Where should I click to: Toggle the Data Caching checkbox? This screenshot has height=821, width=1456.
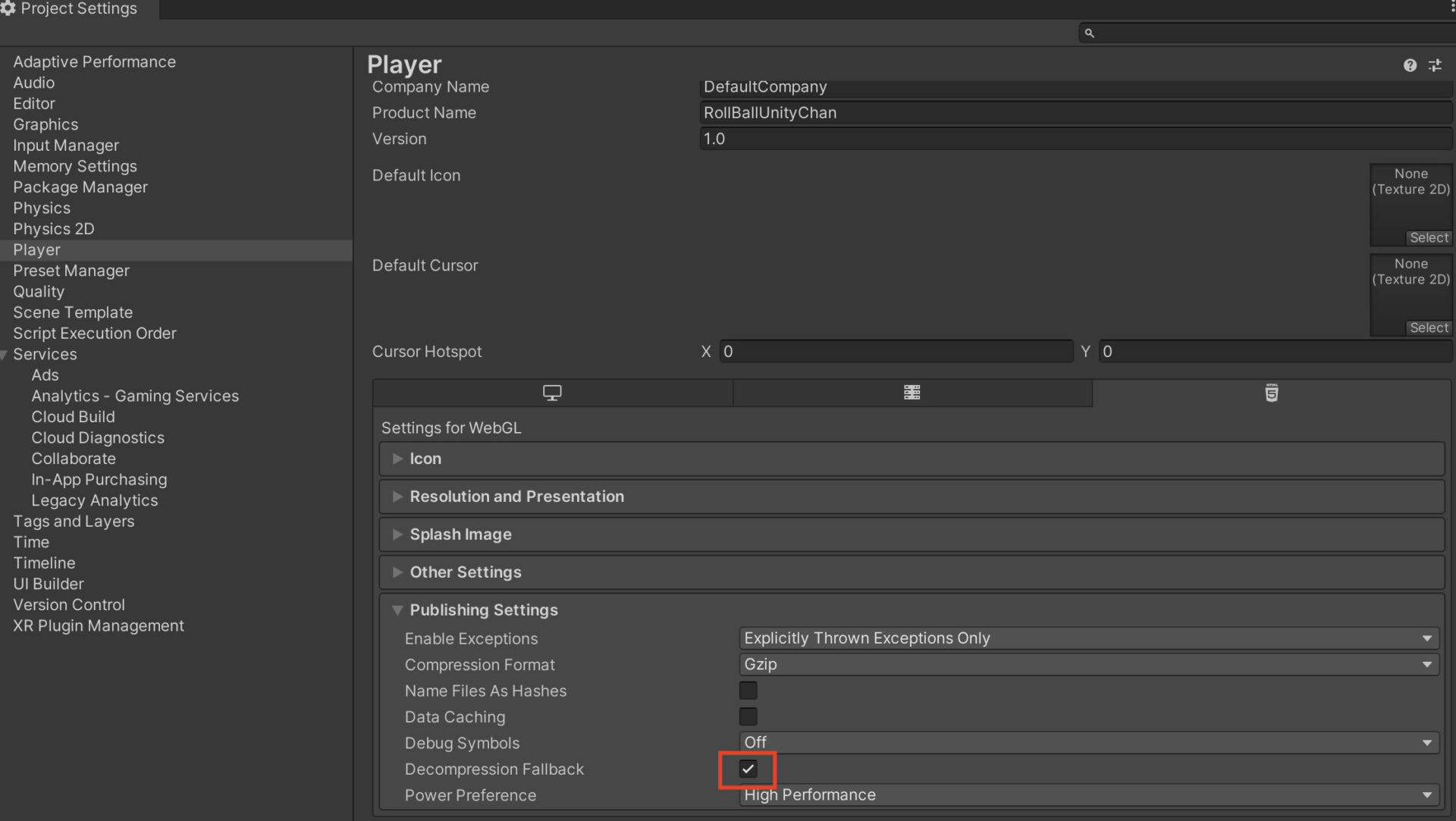click(x=748, y=716)
